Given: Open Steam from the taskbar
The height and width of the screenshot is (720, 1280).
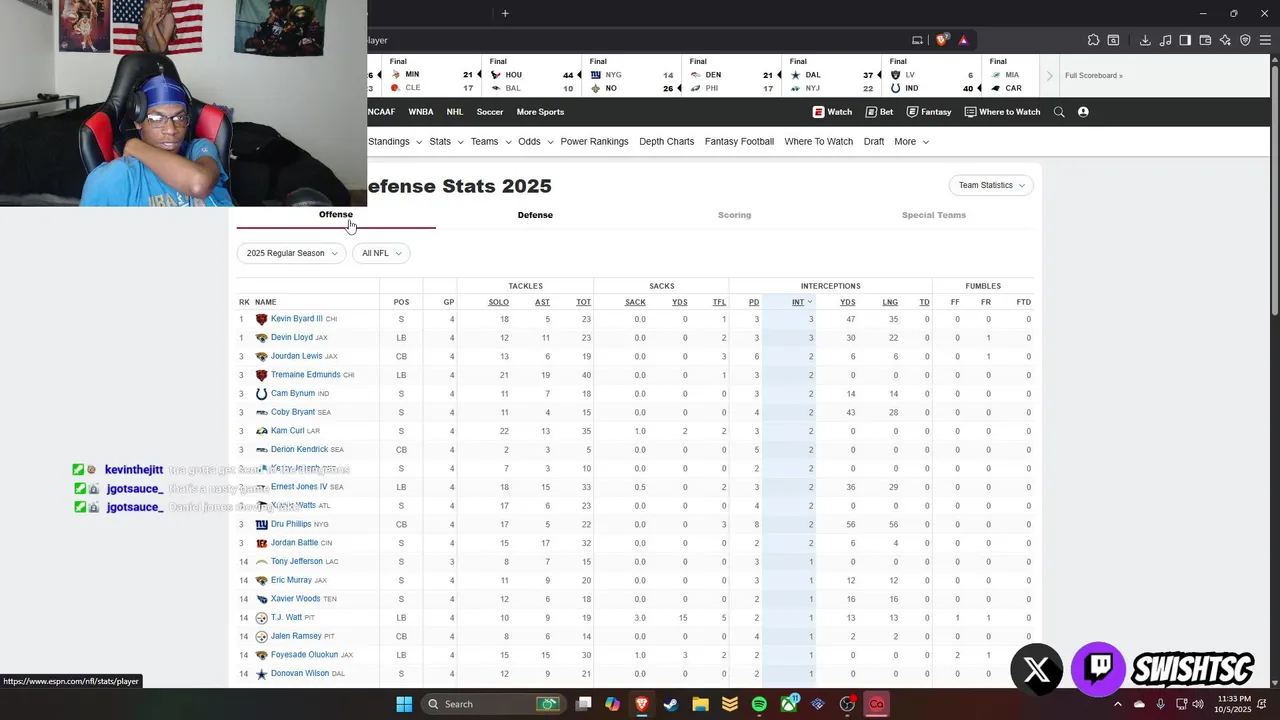Looking at the screenshot, I should click(x=671, y=704).
